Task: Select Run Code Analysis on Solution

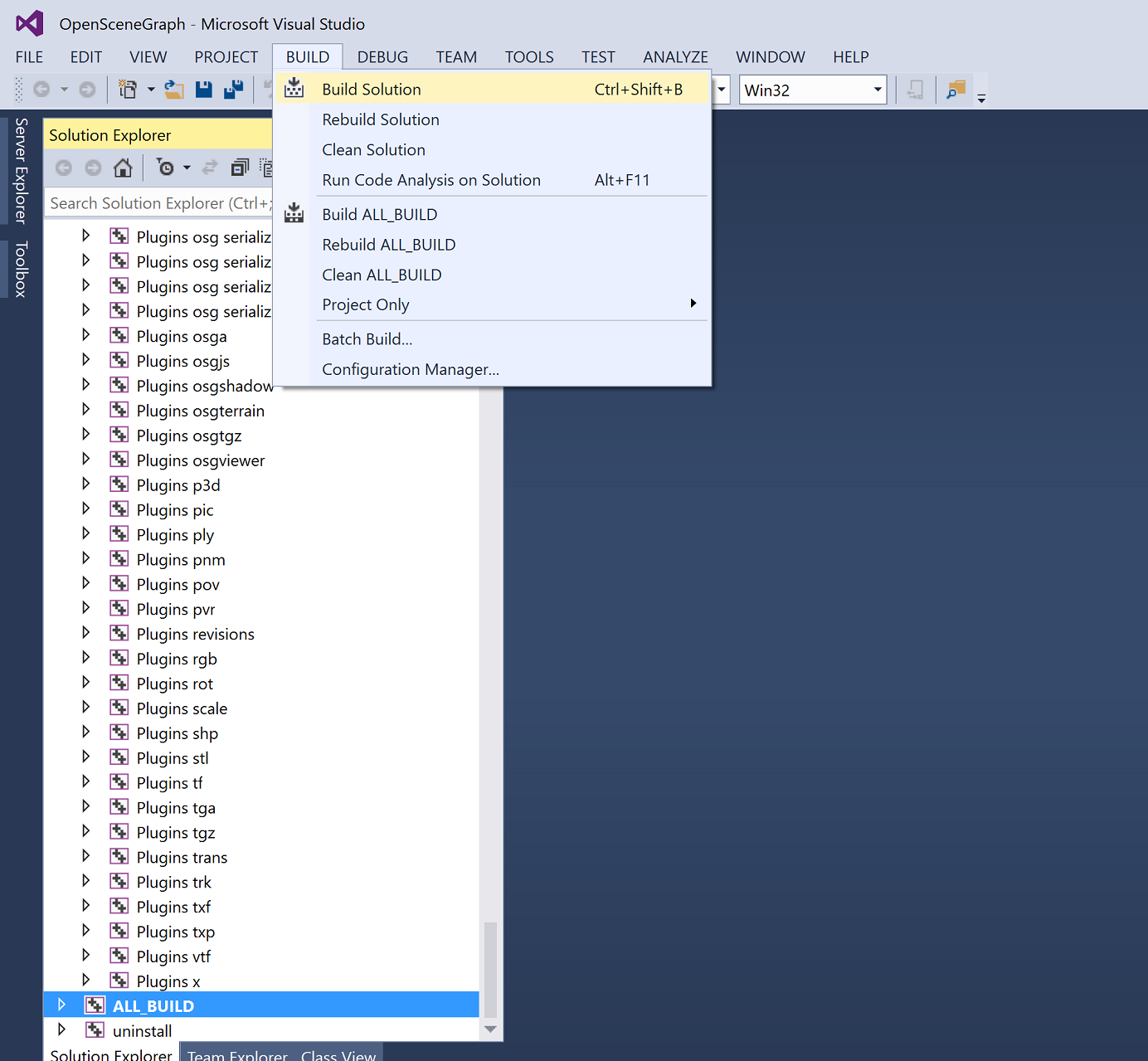Action: pyautogui.click(x=492, y=180)
